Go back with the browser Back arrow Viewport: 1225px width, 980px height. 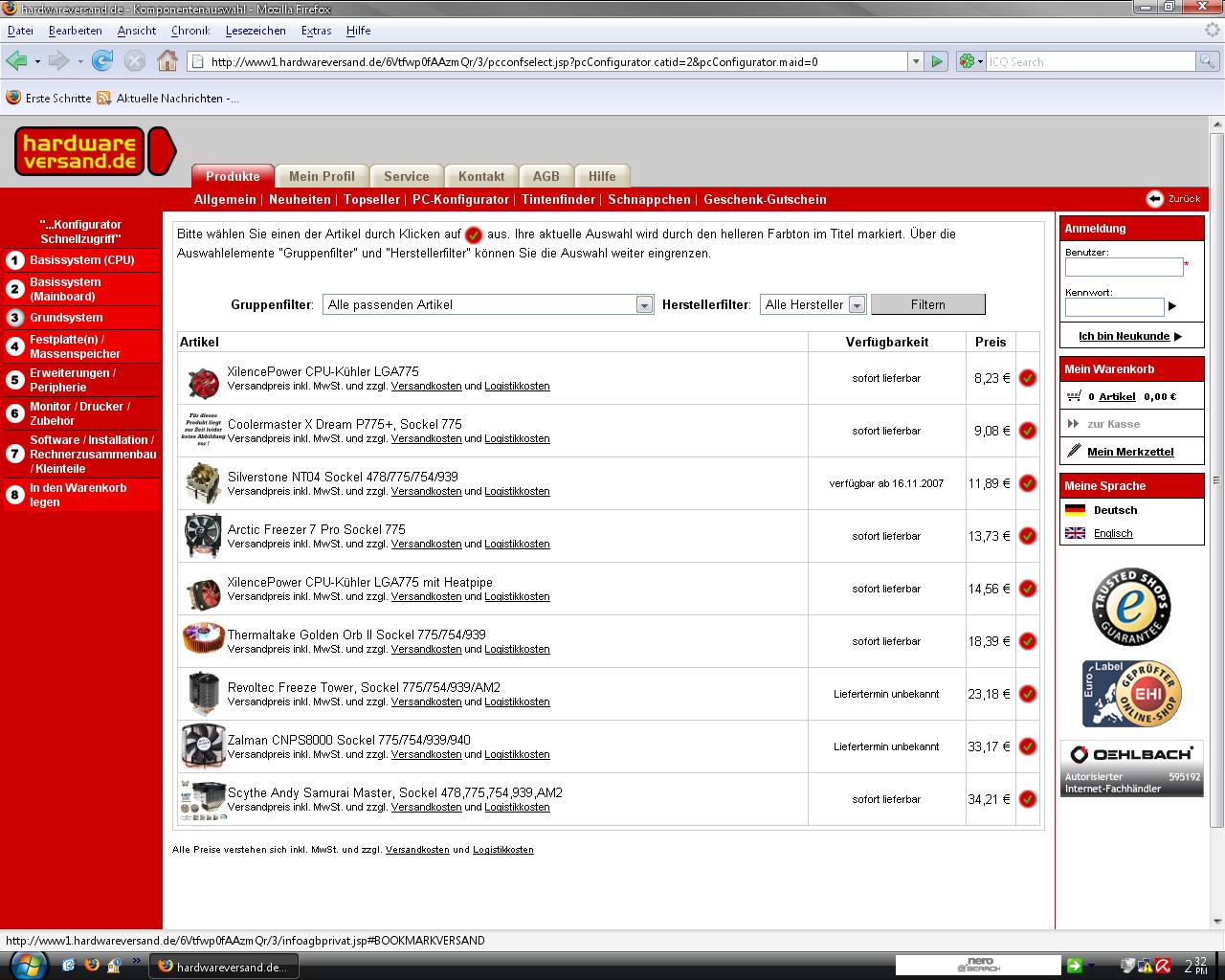pyautogui.click(x=16, y=61)
